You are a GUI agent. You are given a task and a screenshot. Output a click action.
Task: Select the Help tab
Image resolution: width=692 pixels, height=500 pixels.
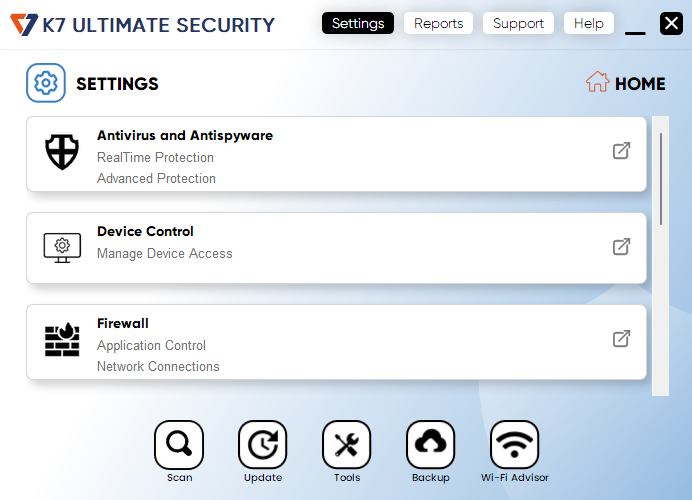coord(589,23)
